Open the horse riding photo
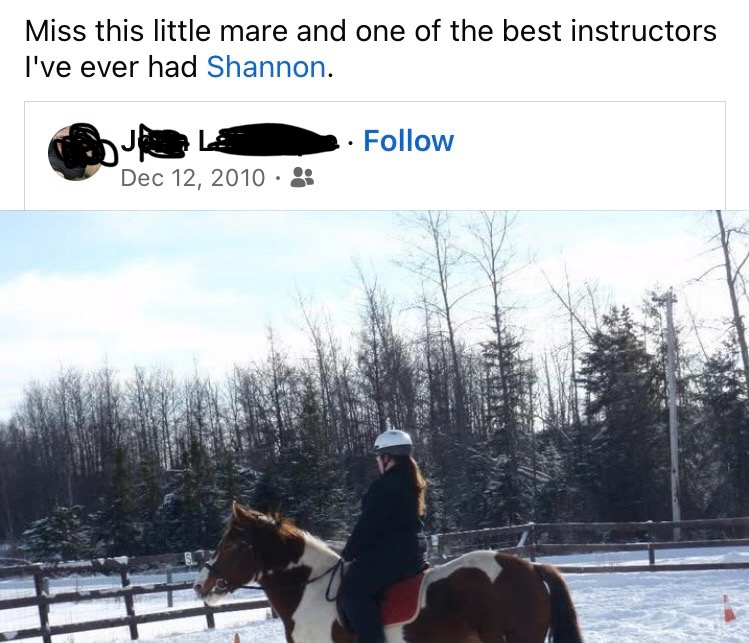 [374, 427]
